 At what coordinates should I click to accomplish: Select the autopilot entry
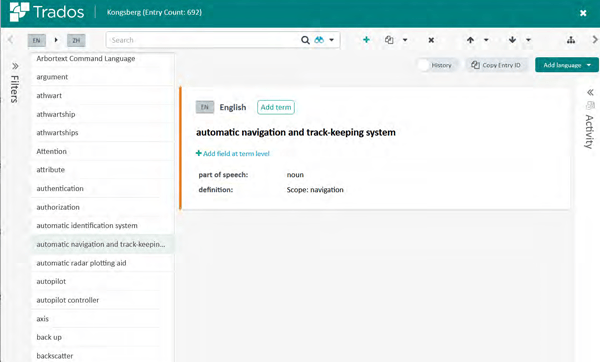coord(103,282)
